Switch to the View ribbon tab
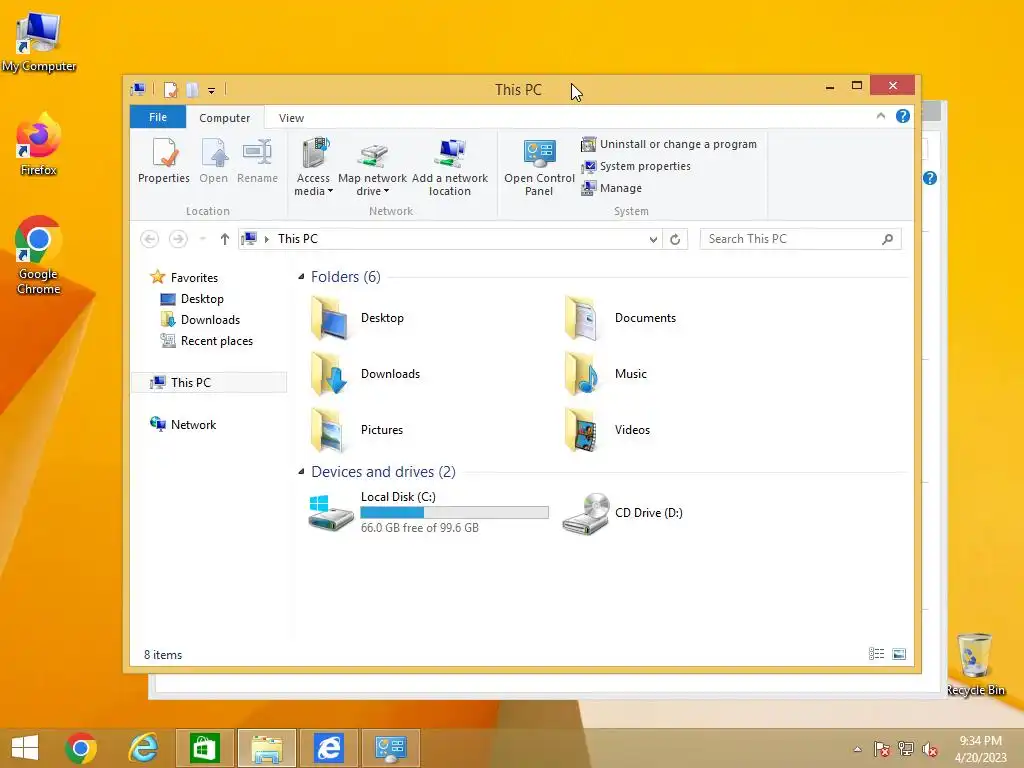This screenshot has width=1024, height=768. coord(291,118)
